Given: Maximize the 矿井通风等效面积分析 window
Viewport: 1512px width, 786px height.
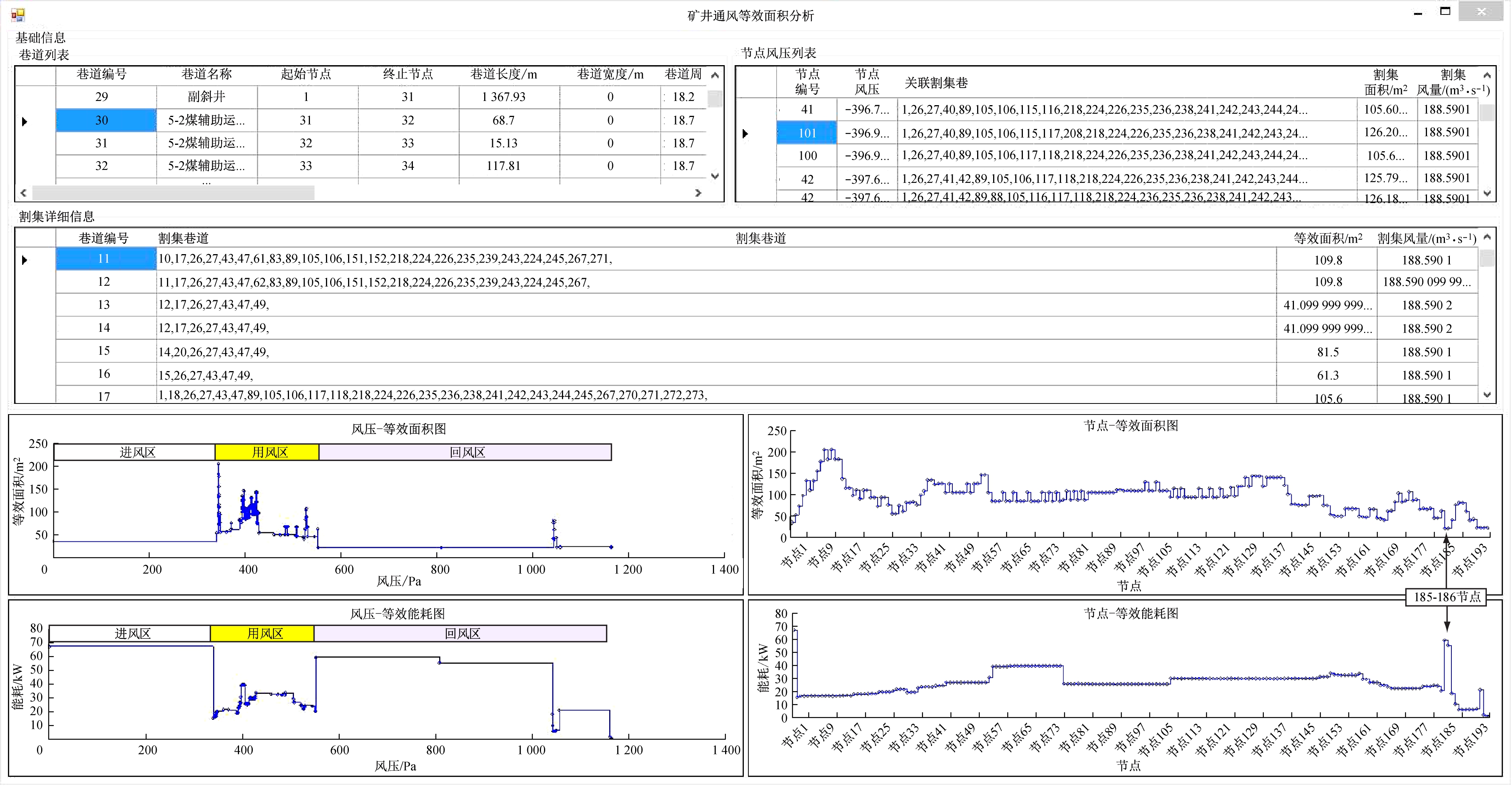Looking at the screenshot, I should tap(1445, 12).
